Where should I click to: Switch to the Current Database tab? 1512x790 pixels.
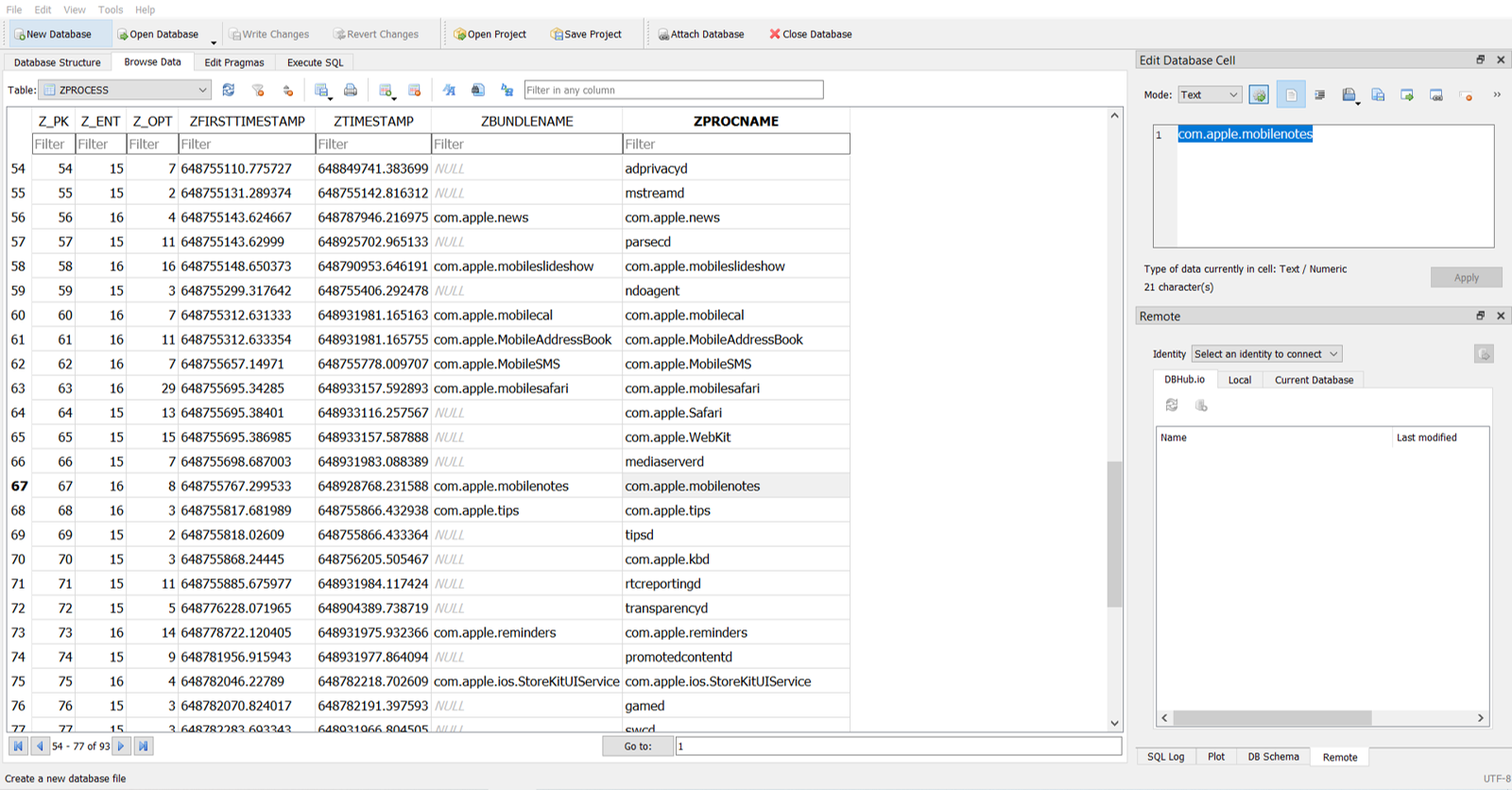1314,380
